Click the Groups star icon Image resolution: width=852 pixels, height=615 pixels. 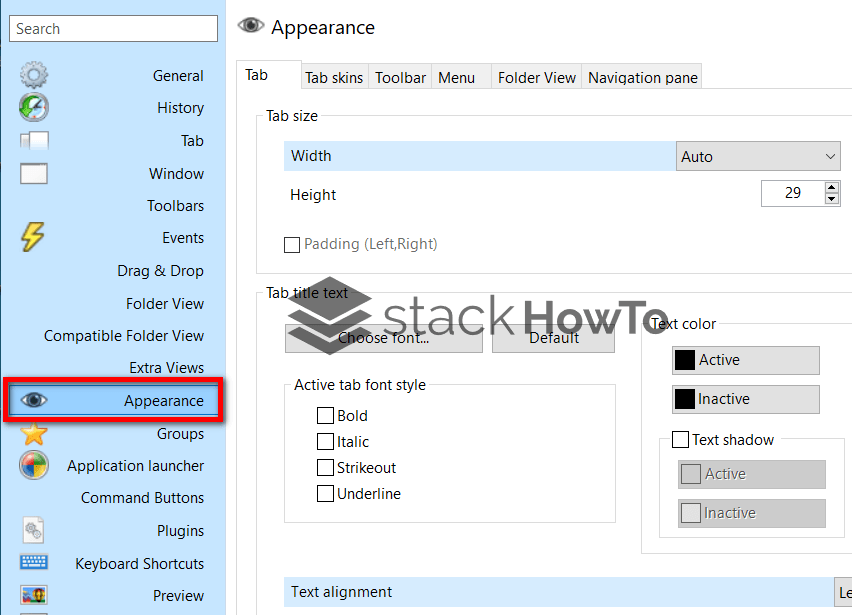[33, 433]
